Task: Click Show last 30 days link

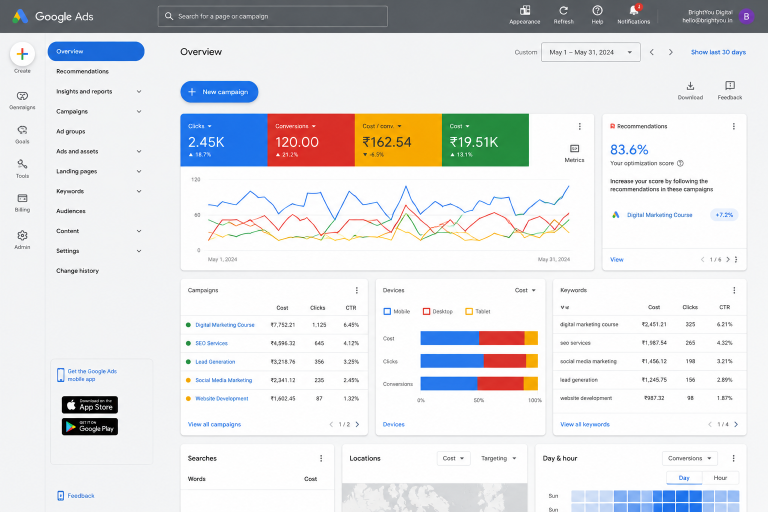Action: click(x=718, y=52)
